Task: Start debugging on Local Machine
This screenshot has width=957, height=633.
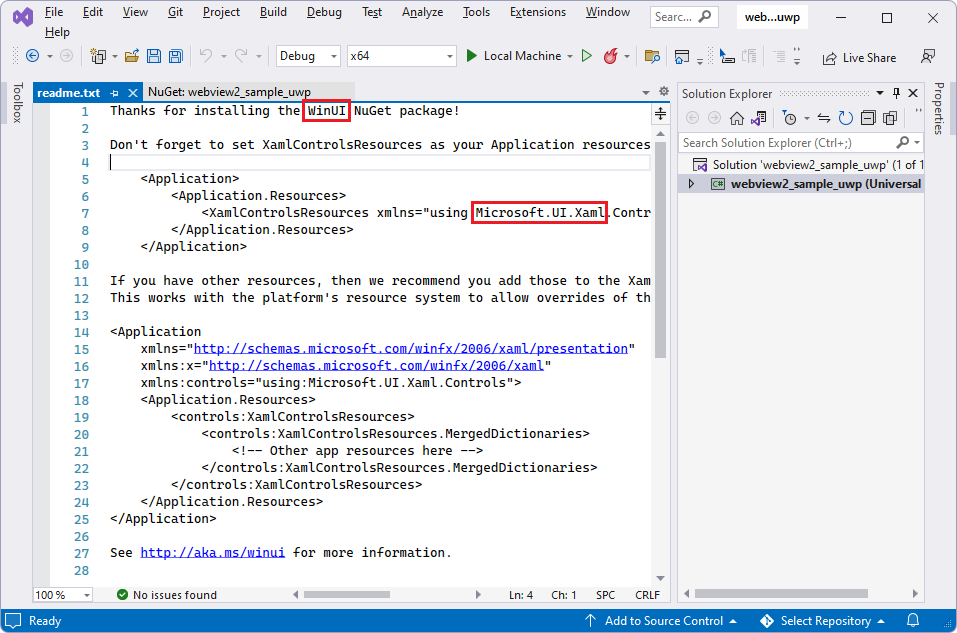Action: tap(519, 56)
